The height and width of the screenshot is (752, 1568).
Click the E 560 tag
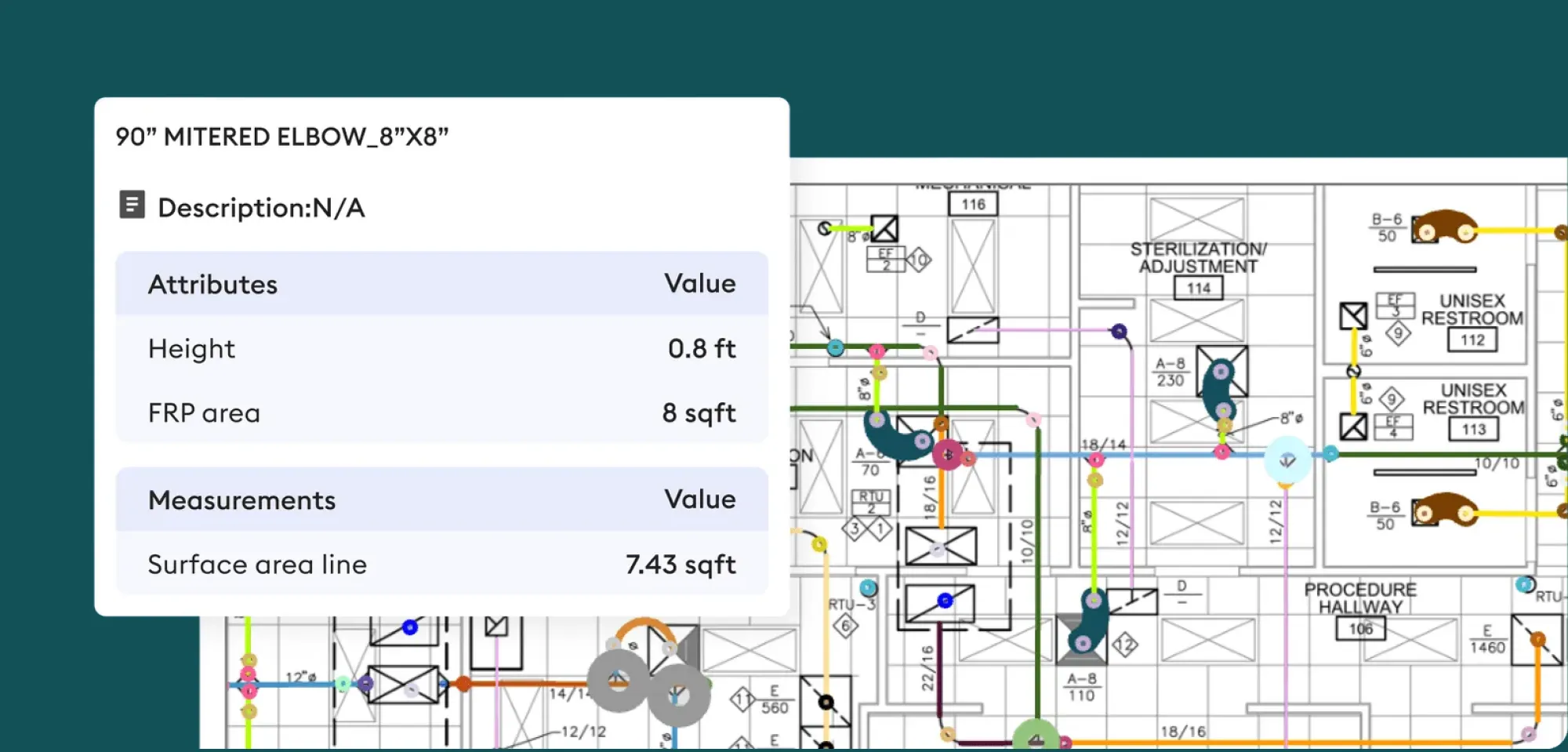[x=774, y=699]
